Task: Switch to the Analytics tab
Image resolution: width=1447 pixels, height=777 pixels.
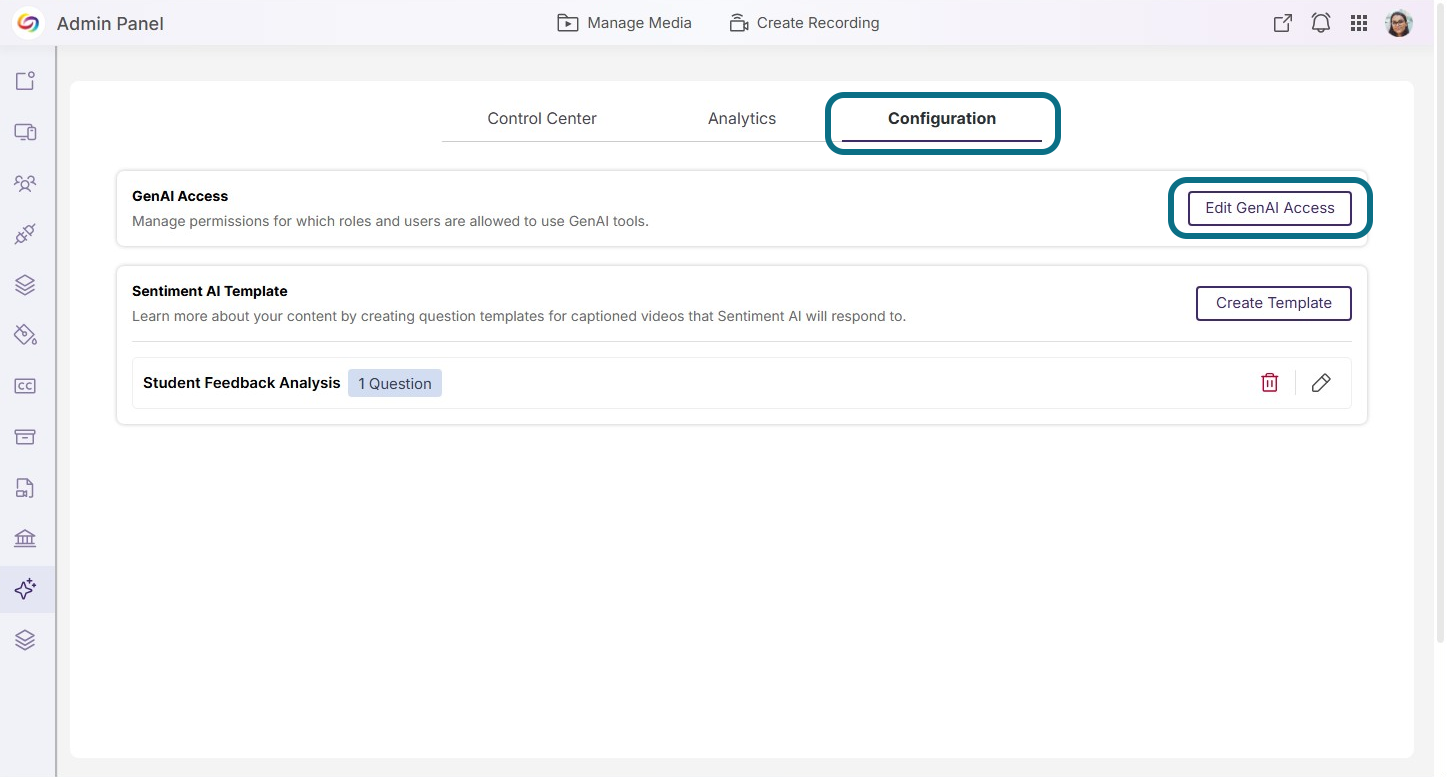Action: pyautogui.click(x=742, y=118)
